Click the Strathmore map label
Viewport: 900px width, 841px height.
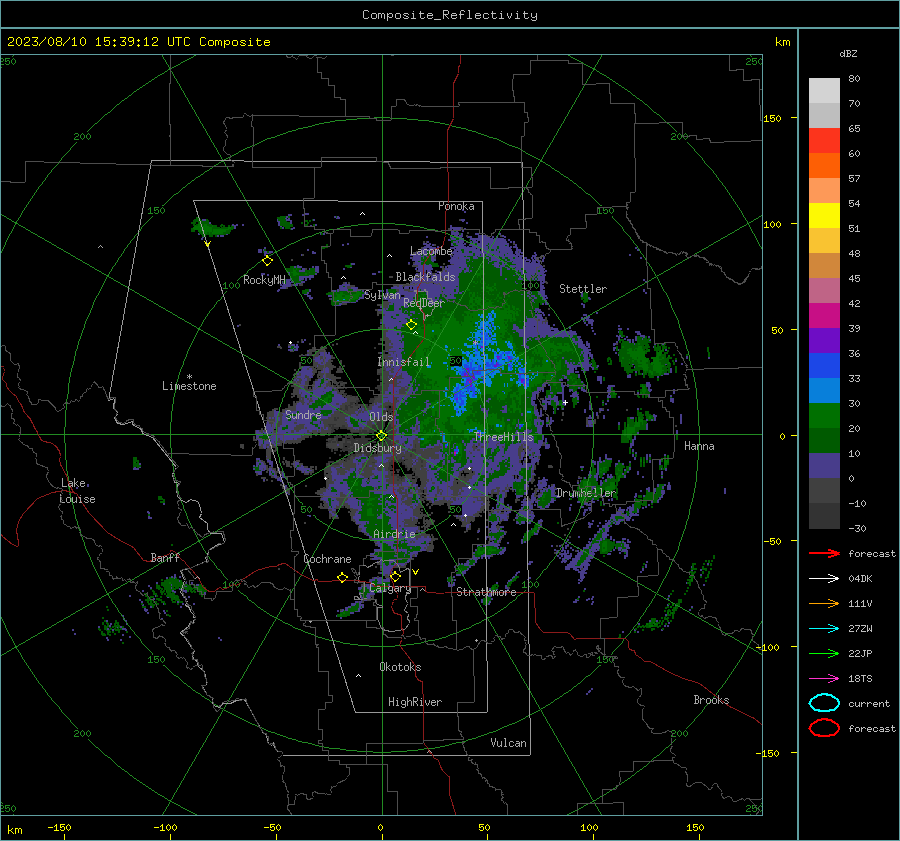pos(486,592)
